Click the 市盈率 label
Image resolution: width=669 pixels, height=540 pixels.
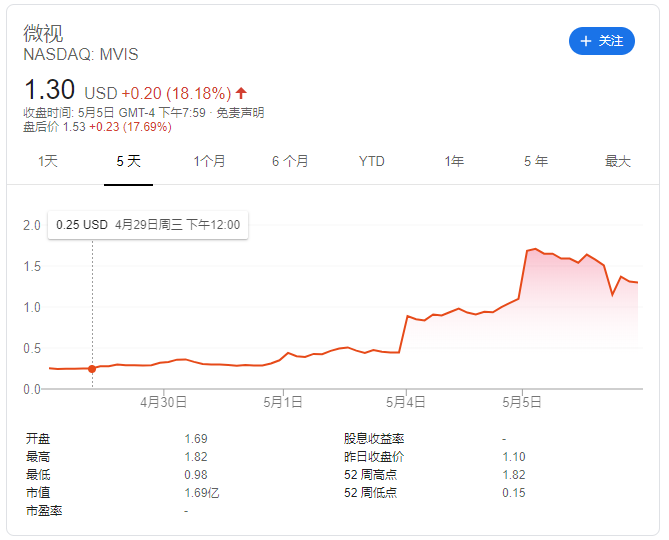coord(44,511)
